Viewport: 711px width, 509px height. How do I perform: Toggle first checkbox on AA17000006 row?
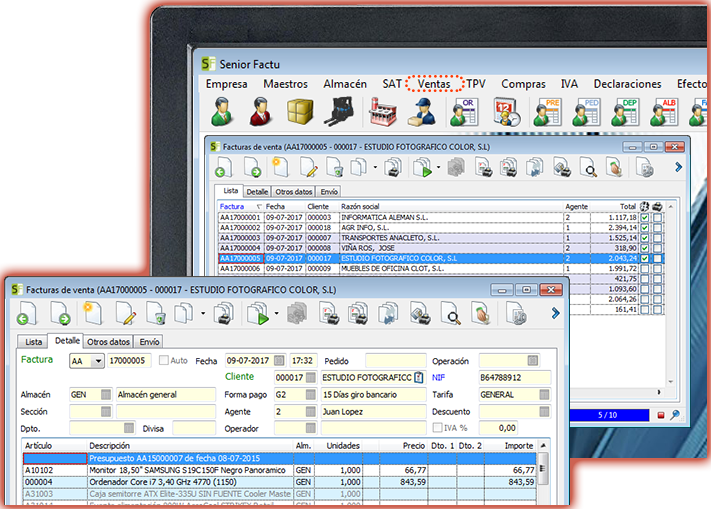pos(644,268)
